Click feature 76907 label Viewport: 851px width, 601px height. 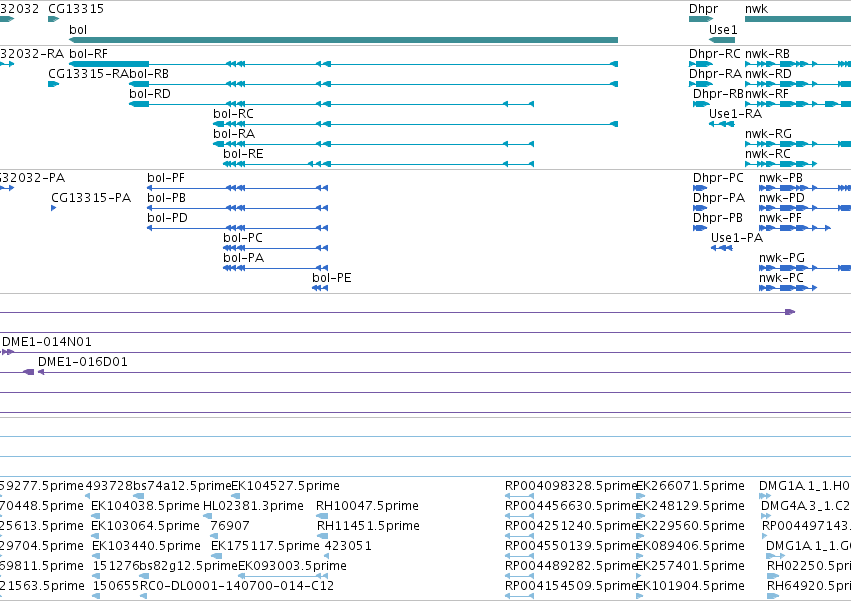230,526
